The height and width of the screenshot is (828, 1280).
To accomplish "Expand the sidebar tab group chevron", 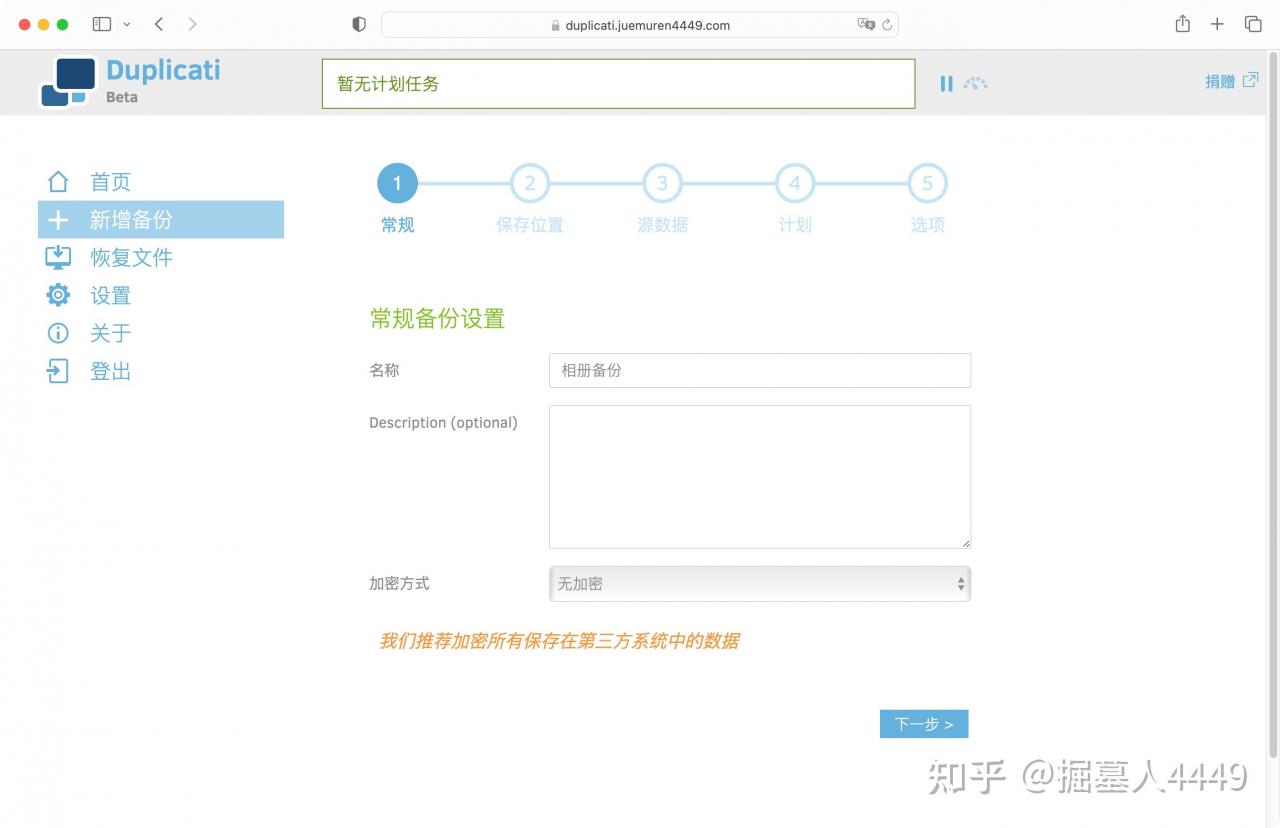I will click(x=126, y=24).
